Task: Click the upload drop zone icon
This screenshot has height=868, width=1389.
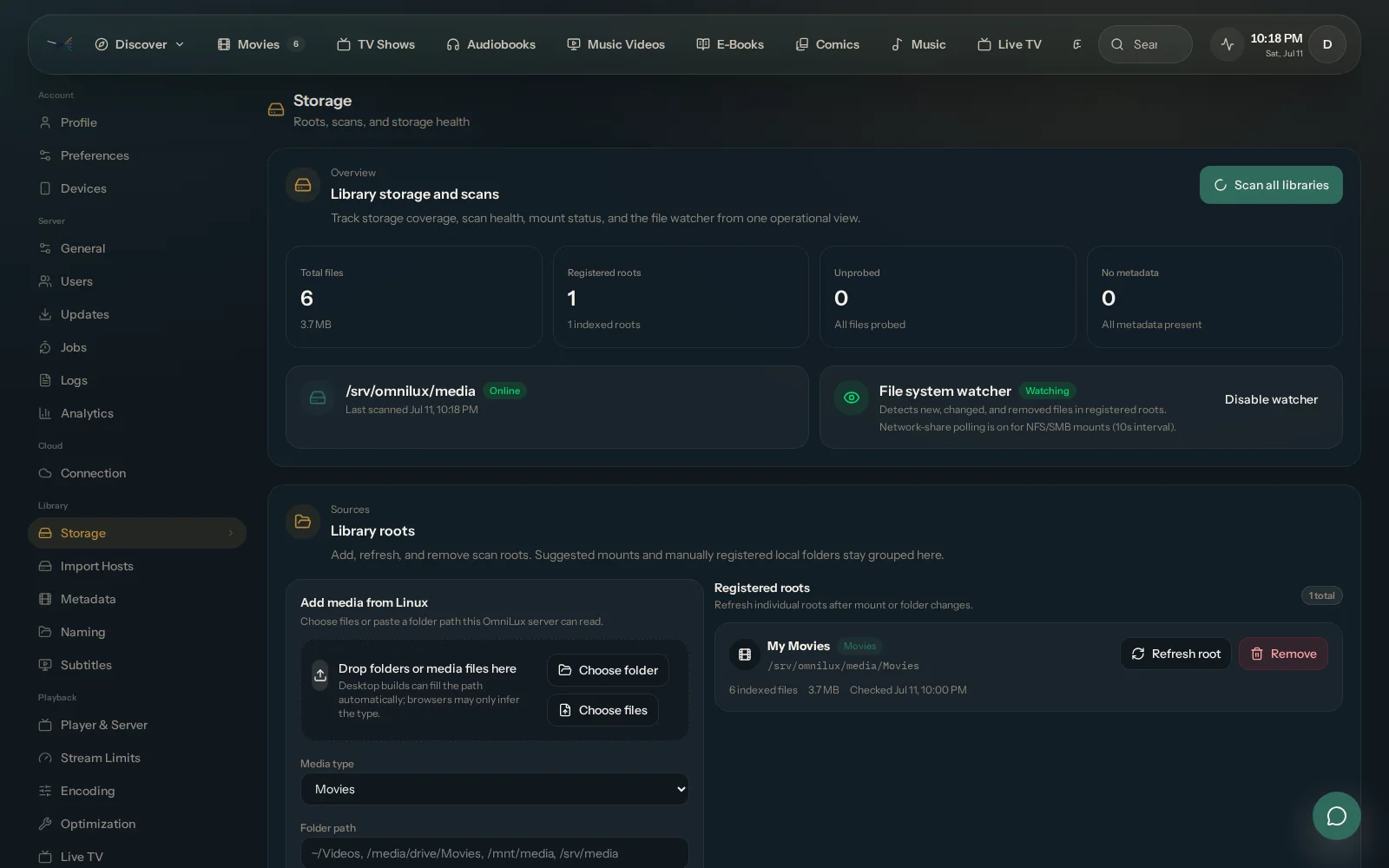Action: (320, 674)
